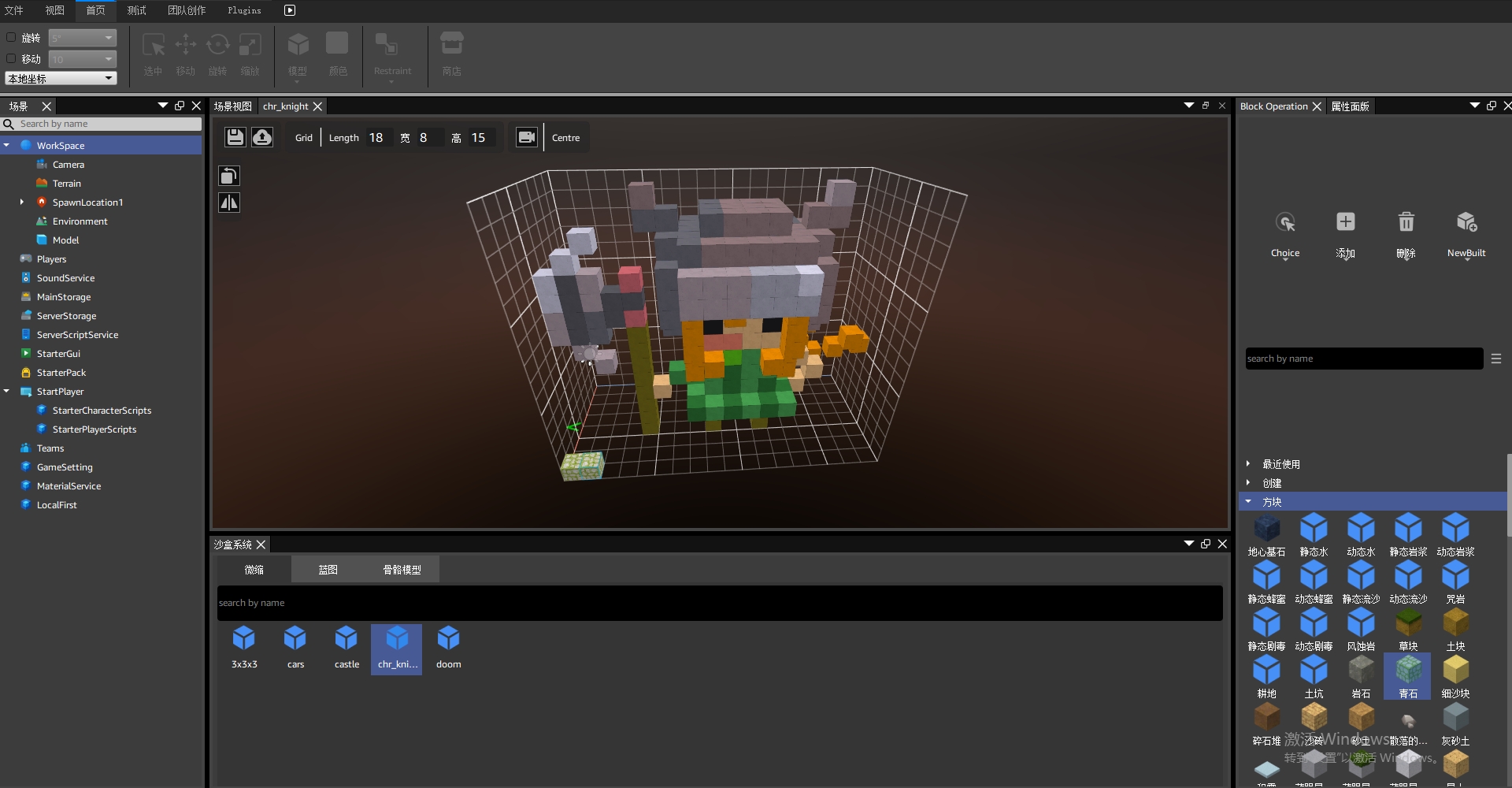The image size is (1512, 788).
Task: Expand the SpawnLocation1 tree node
Action: coord(22,202)
